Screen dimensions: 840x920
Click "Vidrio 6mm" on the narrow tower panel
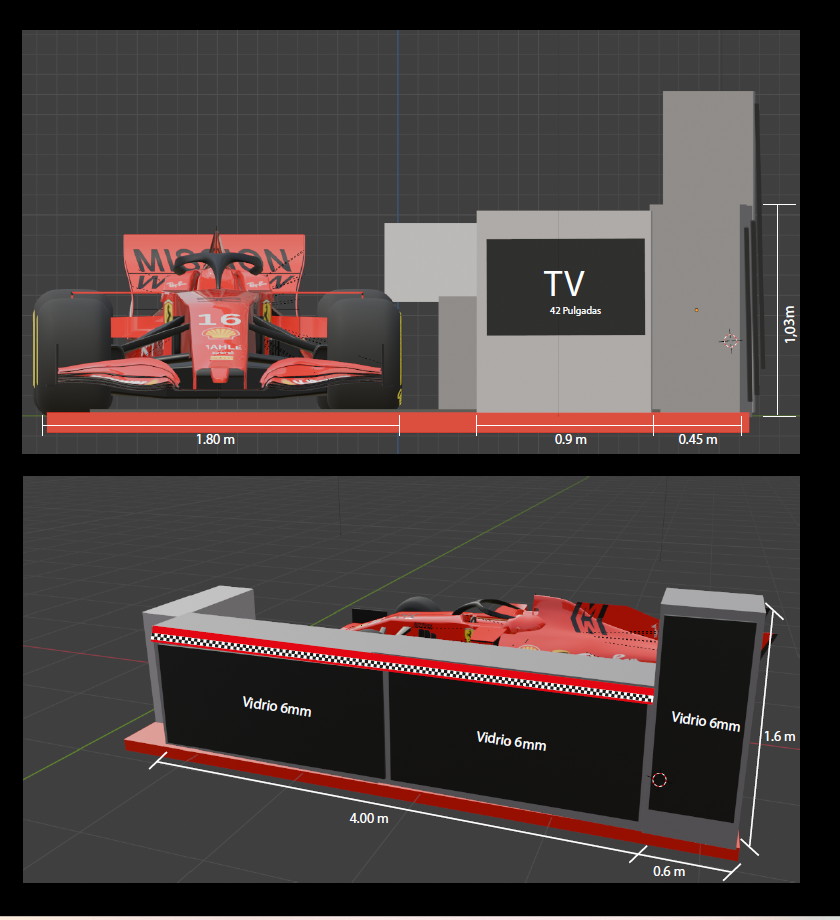pyautogui.click(x=706, y=722)
